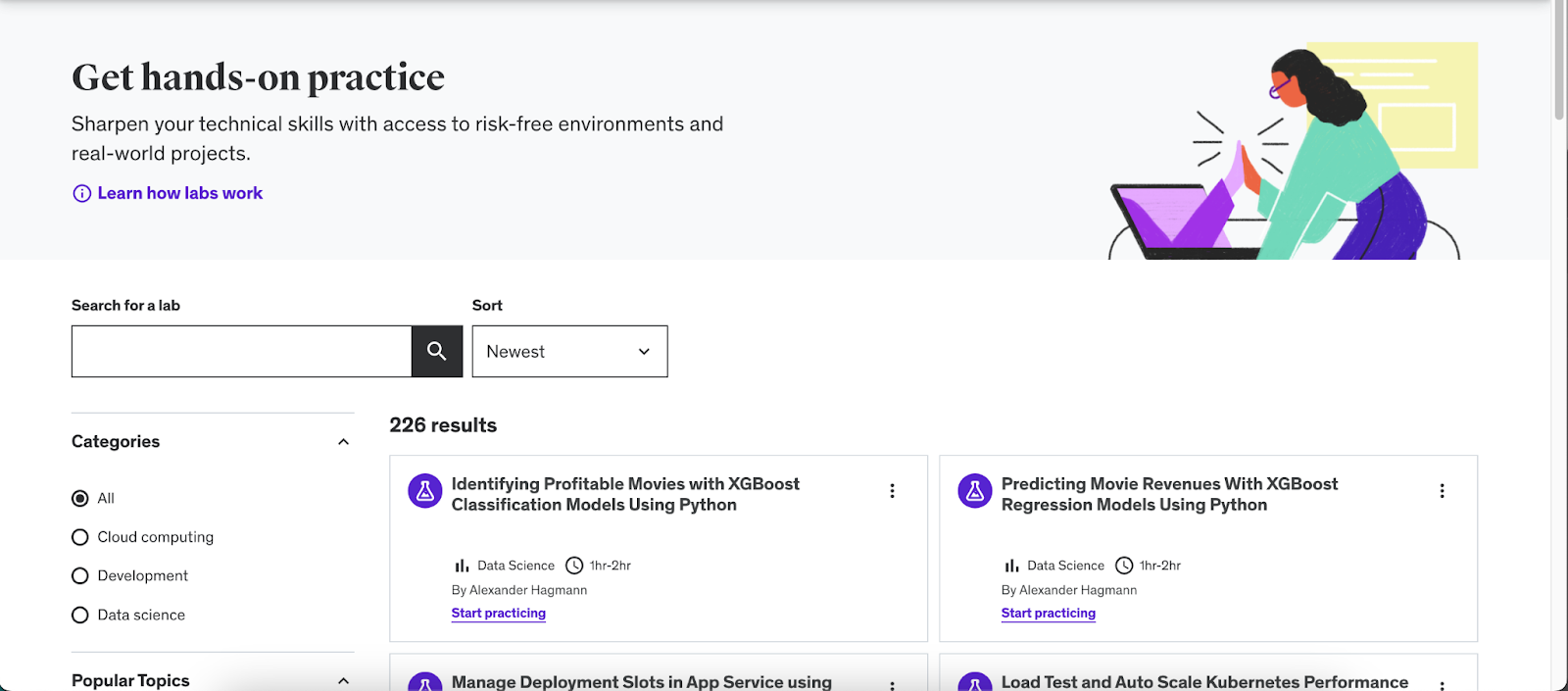Image resolution: width=1568 pixels, height=691 pixels.
Task: Choose the Development category option
Action: (80, 576)
